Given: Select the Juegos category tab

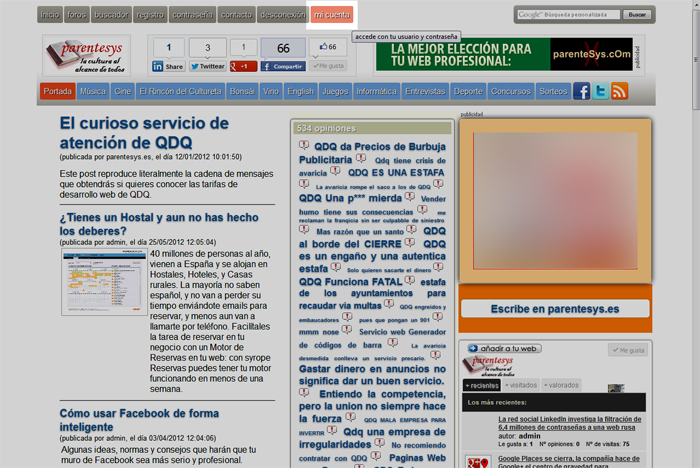Looking at the screenshot, I should tap(335, 91).
